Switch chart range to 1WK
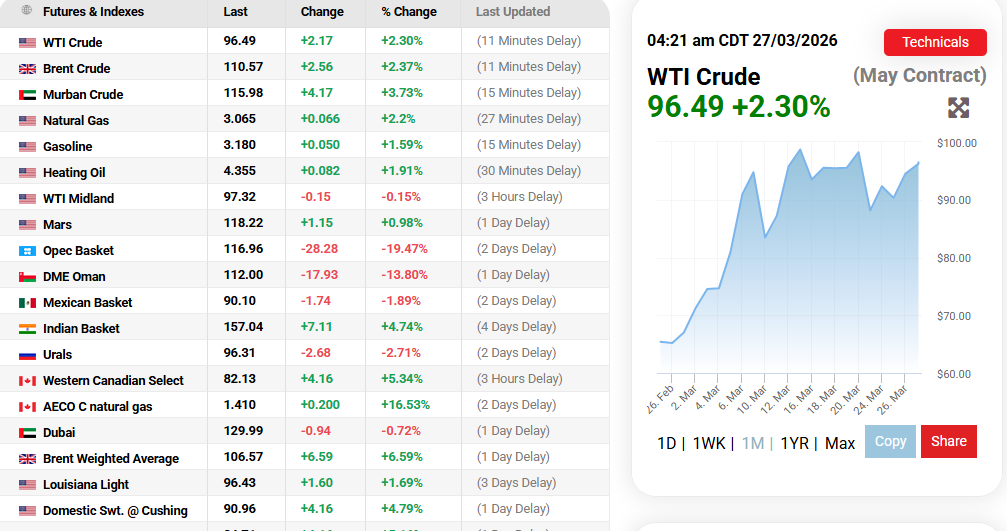 (x=709, y=443)
